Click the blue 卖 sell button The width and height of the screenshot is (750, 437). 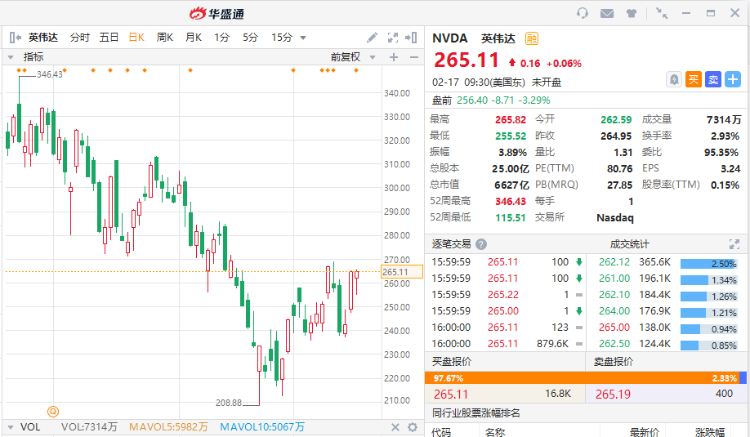(713, 79)
